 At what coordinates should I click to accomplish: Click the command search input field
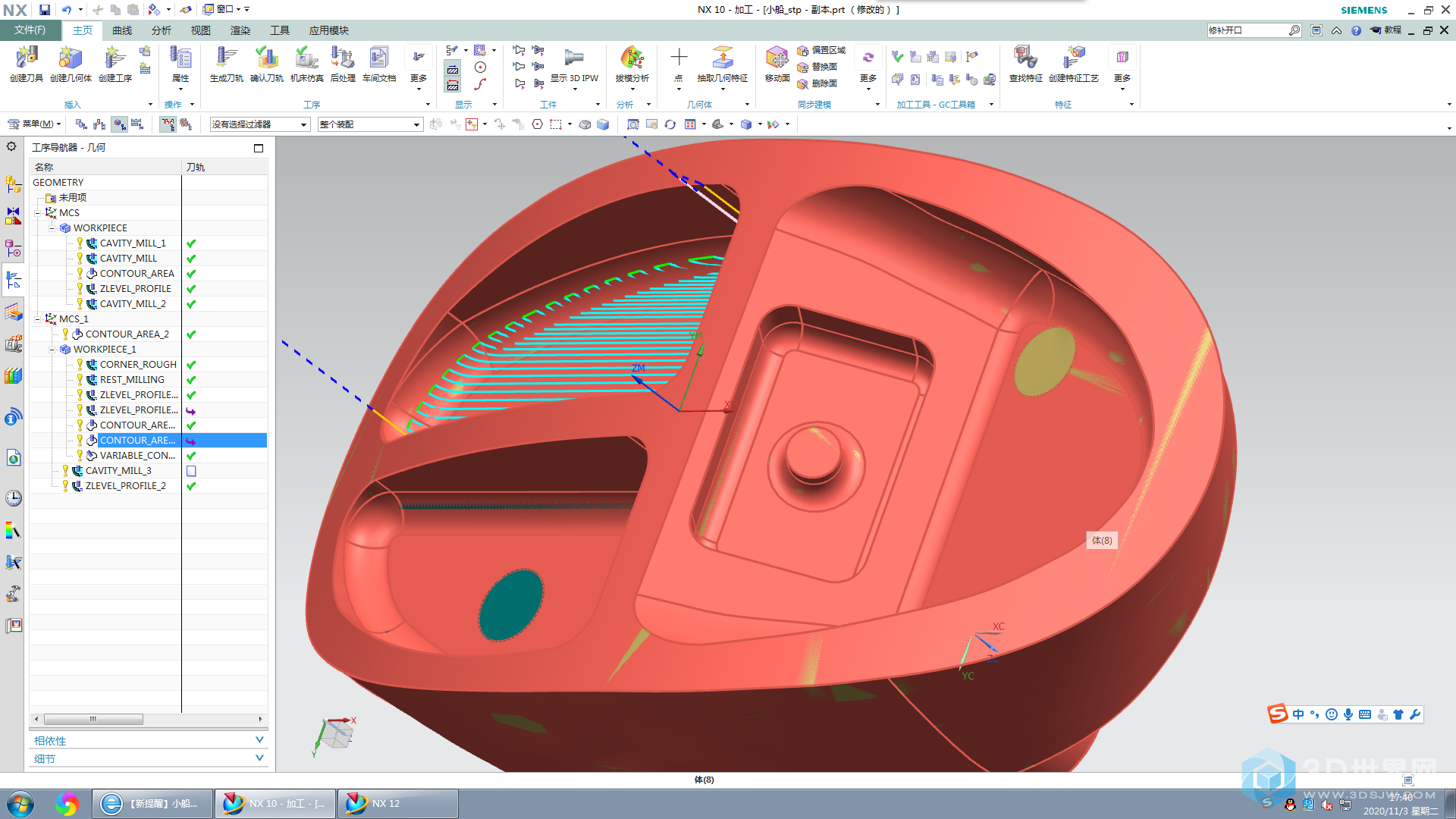[1247, 30]
